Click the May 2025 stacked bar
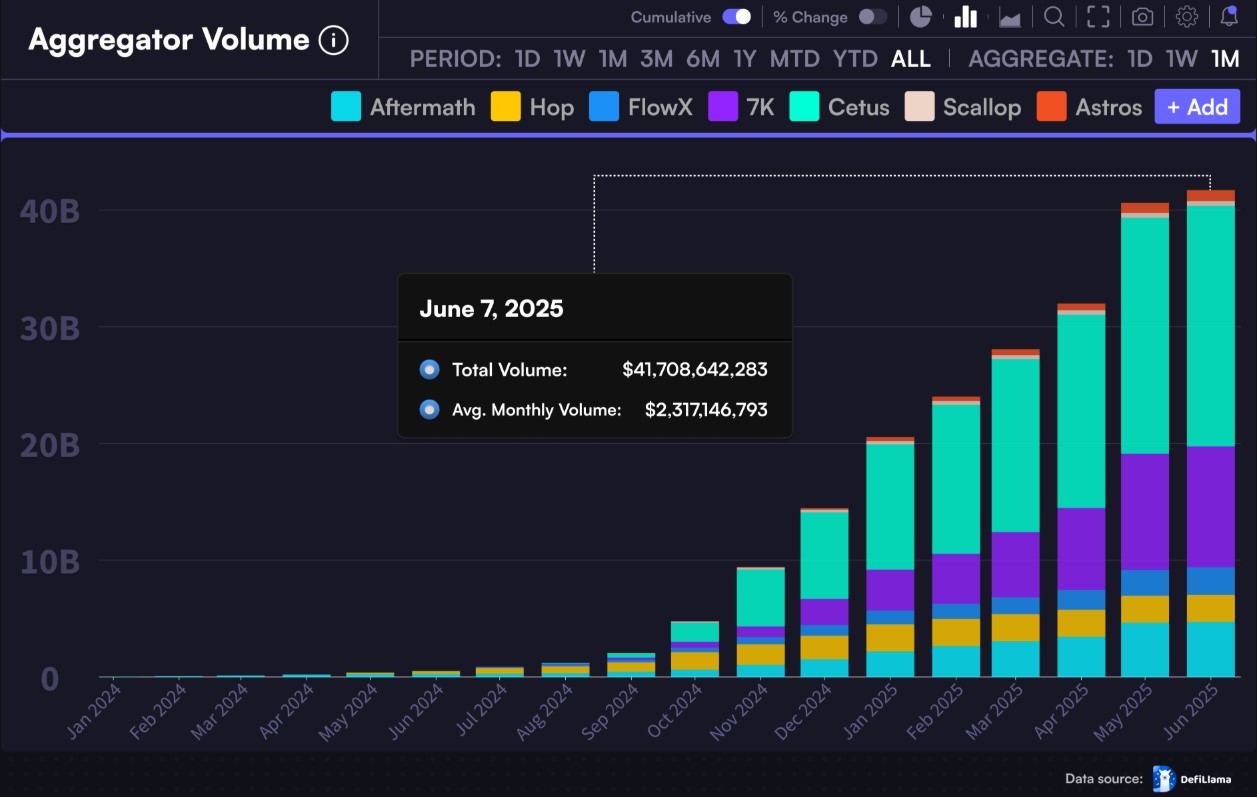 [x=1145, y=440]
